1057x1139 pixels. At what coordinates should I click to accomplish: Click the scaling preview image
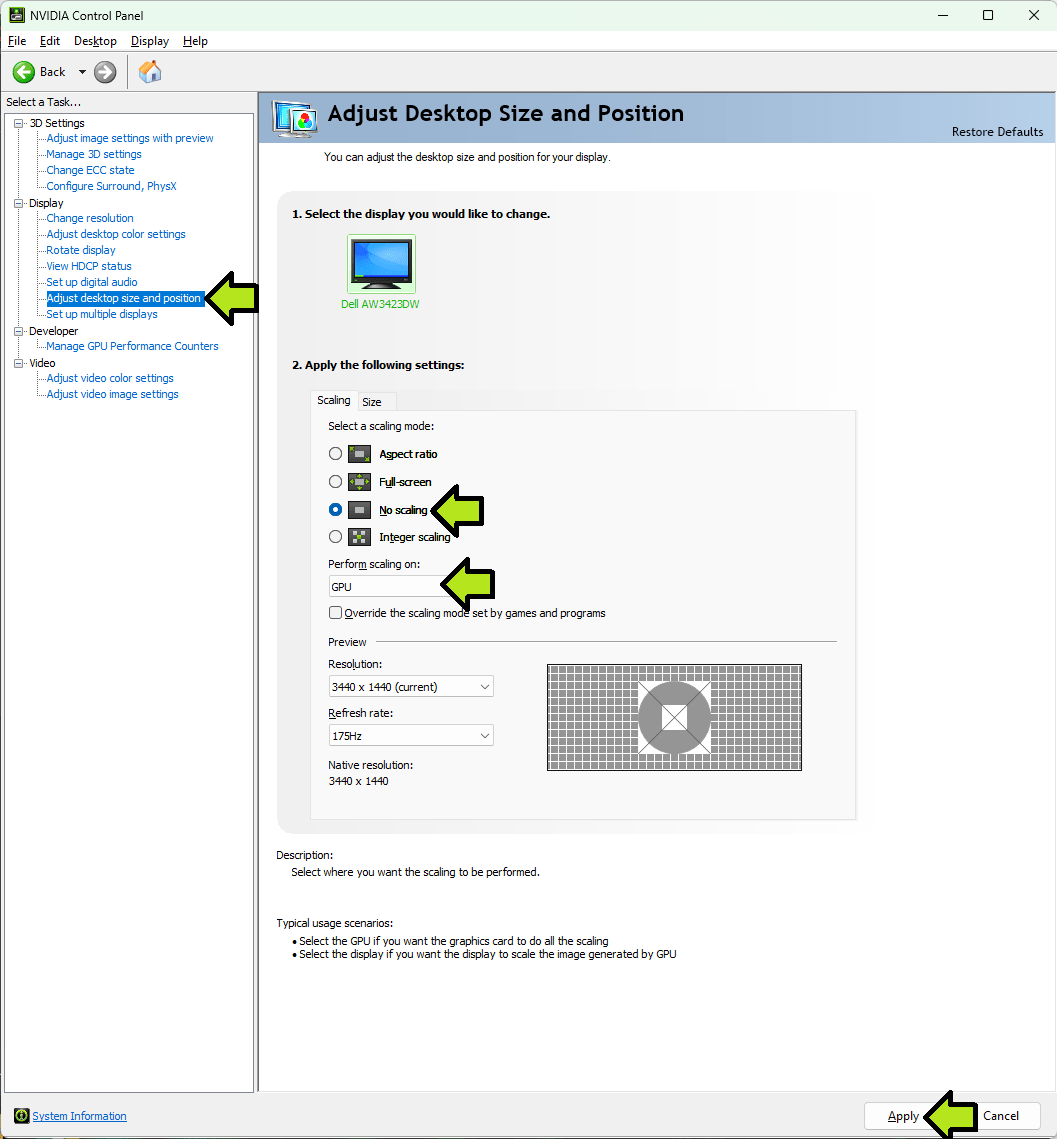[x=674, y=718]
